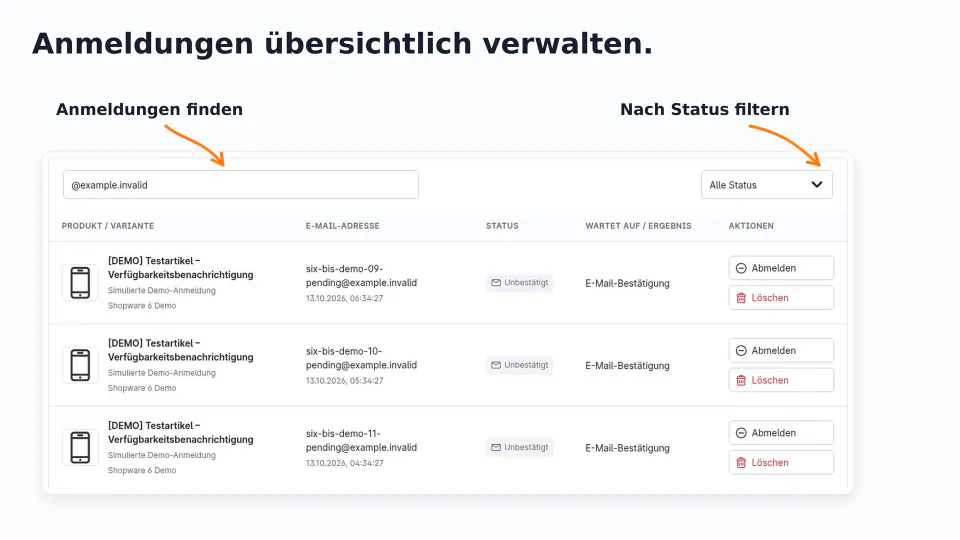
Task: Click Simulierte Demo-Anmeldung in six-bis-demo-09 row
Action: point(162,291)
